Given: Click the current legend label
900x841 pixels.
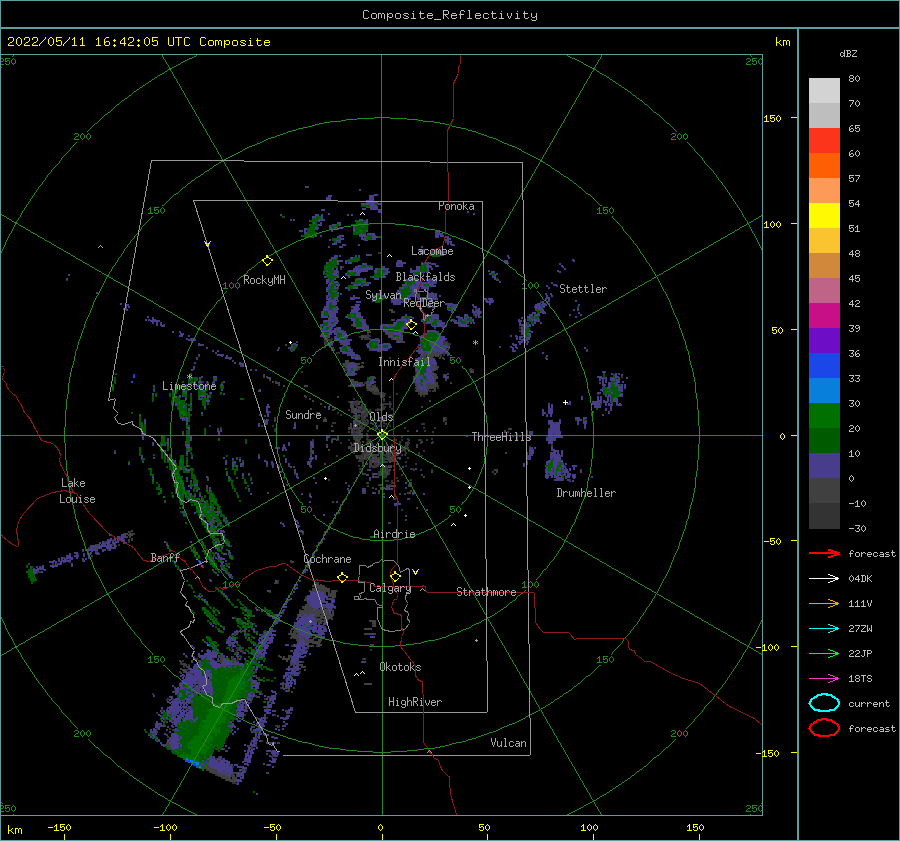Looking at the screenshot, I should point(869,703).
